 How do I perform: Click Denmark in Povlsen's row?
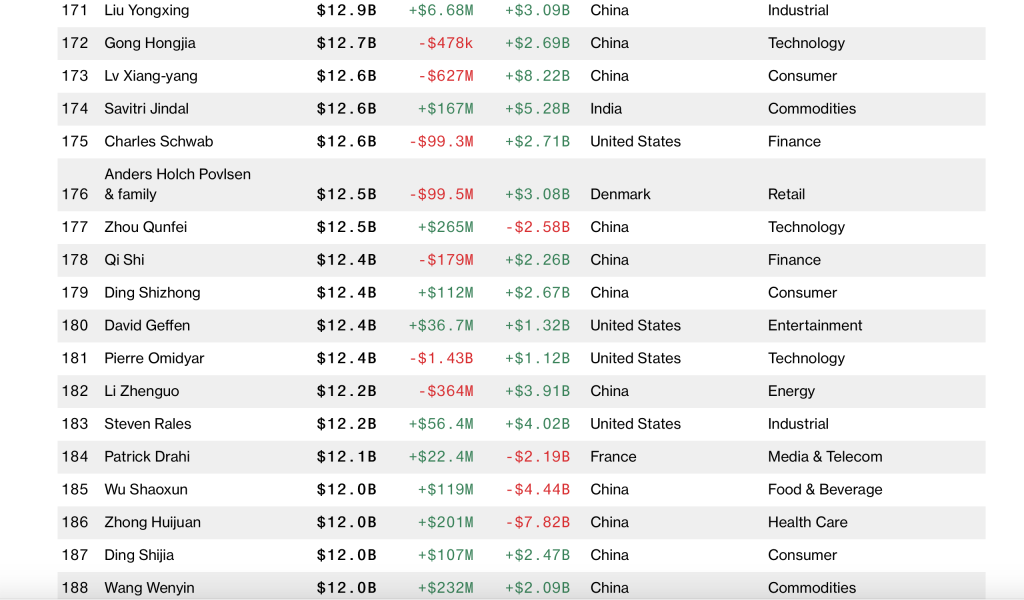(620, 194)
